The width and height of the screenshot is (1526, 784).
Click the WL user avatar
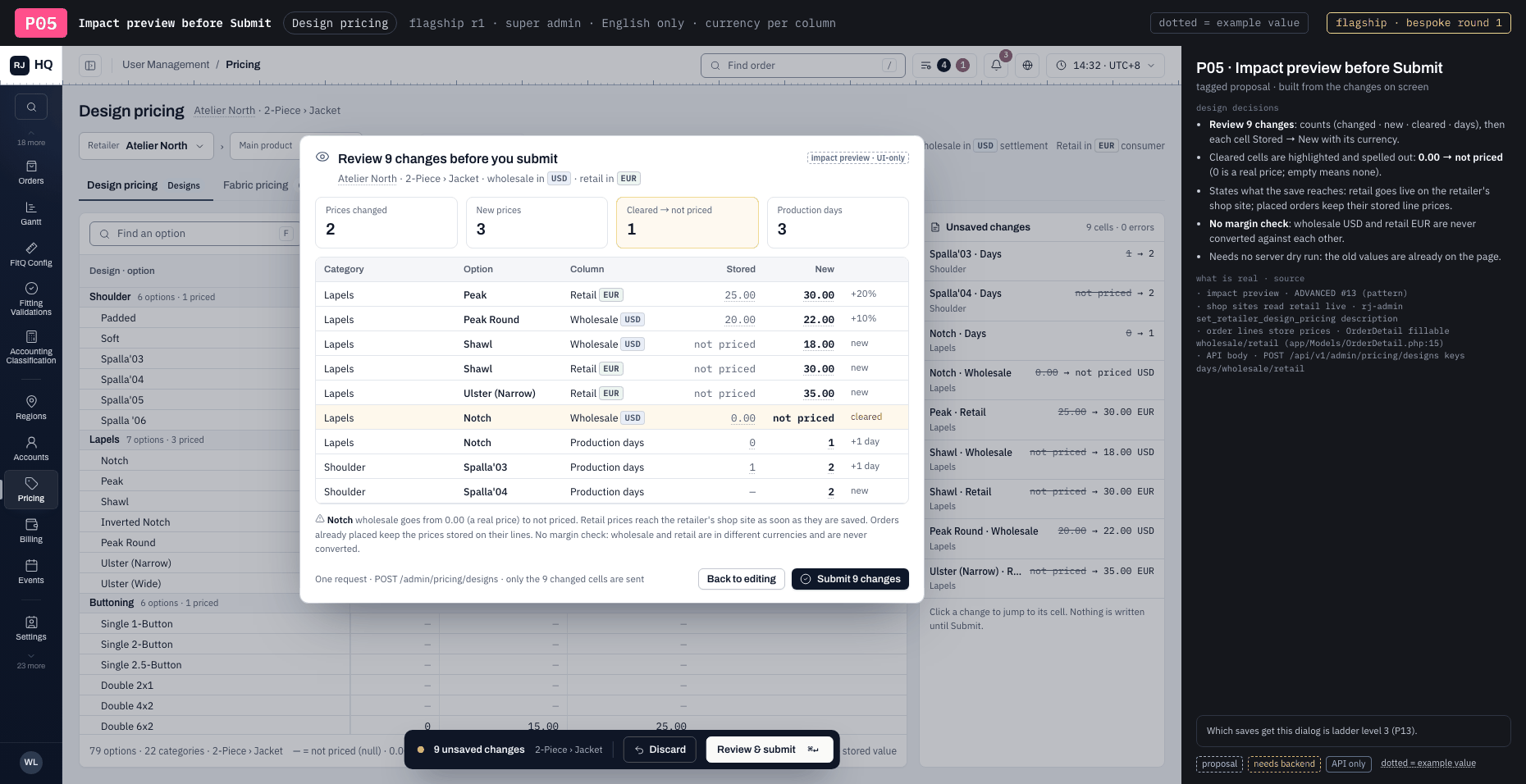tap(31, 762)
